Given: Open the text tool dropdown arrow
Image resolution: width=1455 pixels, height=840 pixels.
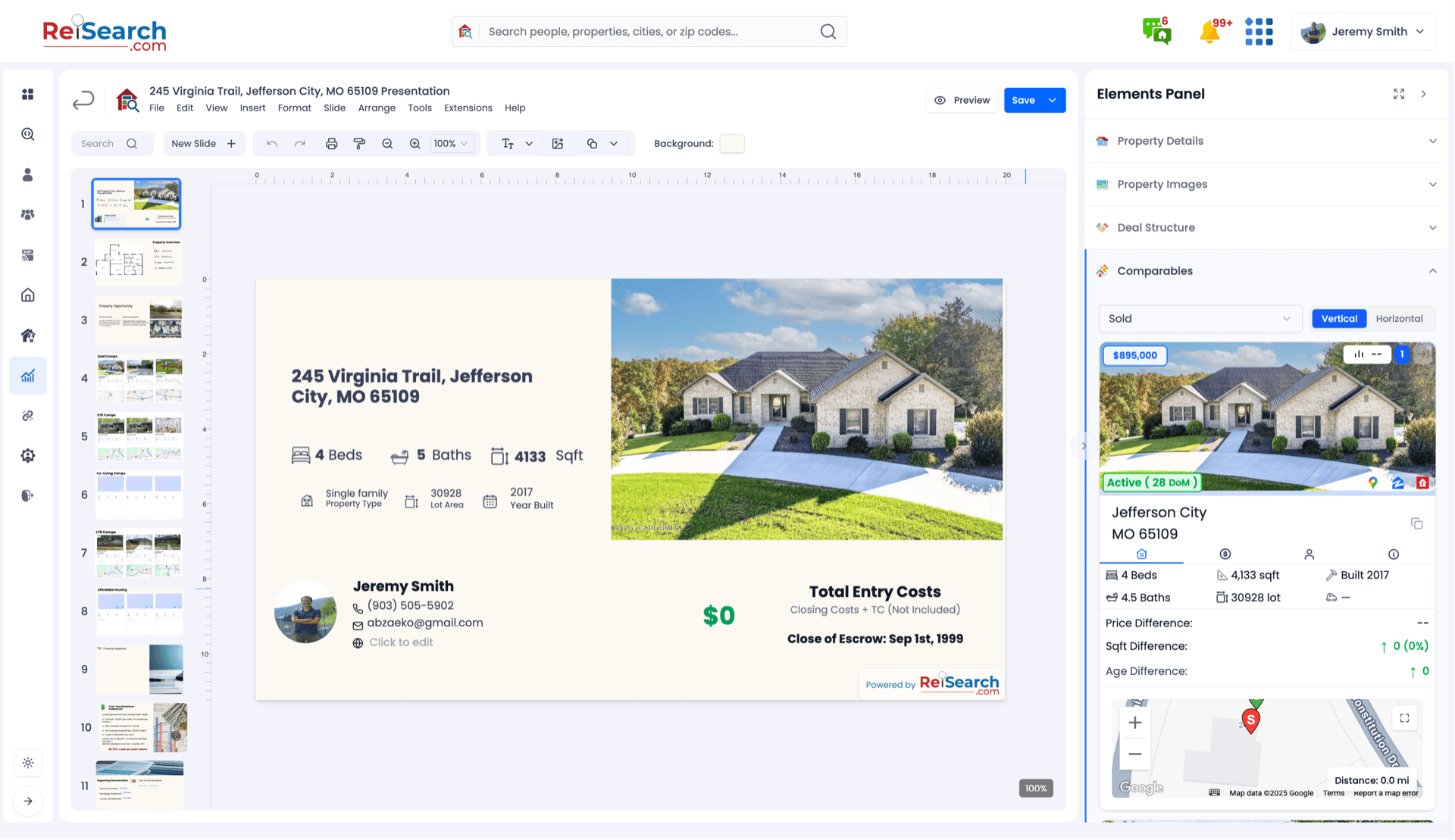Looking at the screenshot, I should point(529,144).
